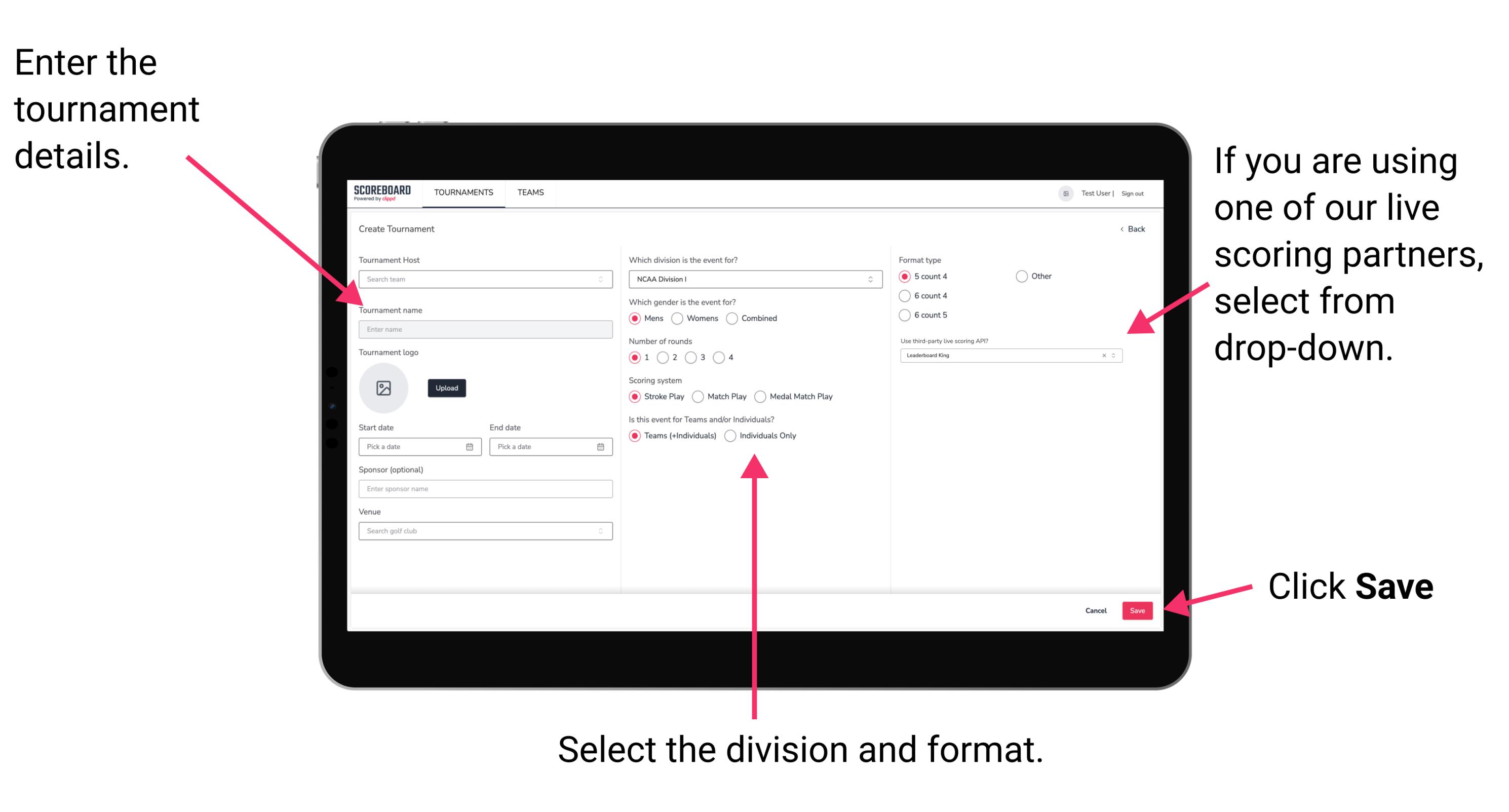Expand the venue search golf club field

pos(600,531)
